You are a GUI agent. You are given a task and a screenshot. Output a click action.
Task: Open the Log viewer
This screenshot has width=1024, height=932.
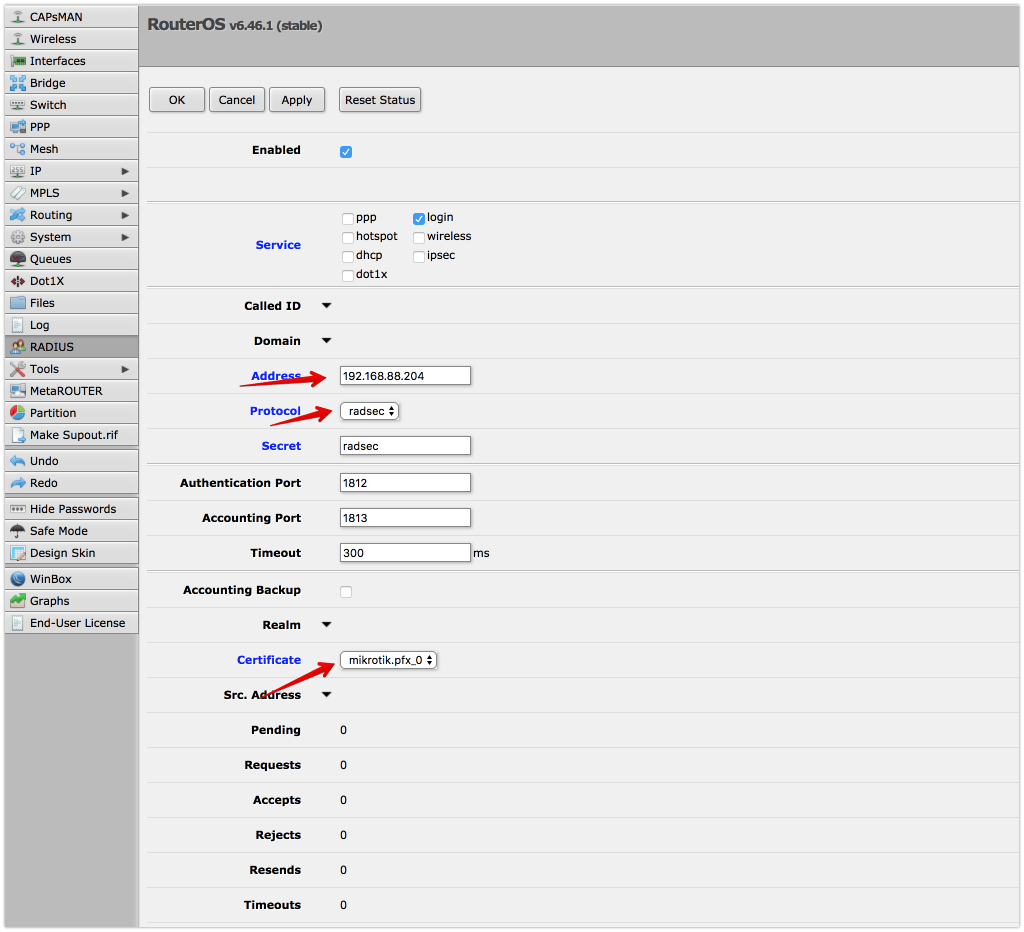click(x=40, y=324)
